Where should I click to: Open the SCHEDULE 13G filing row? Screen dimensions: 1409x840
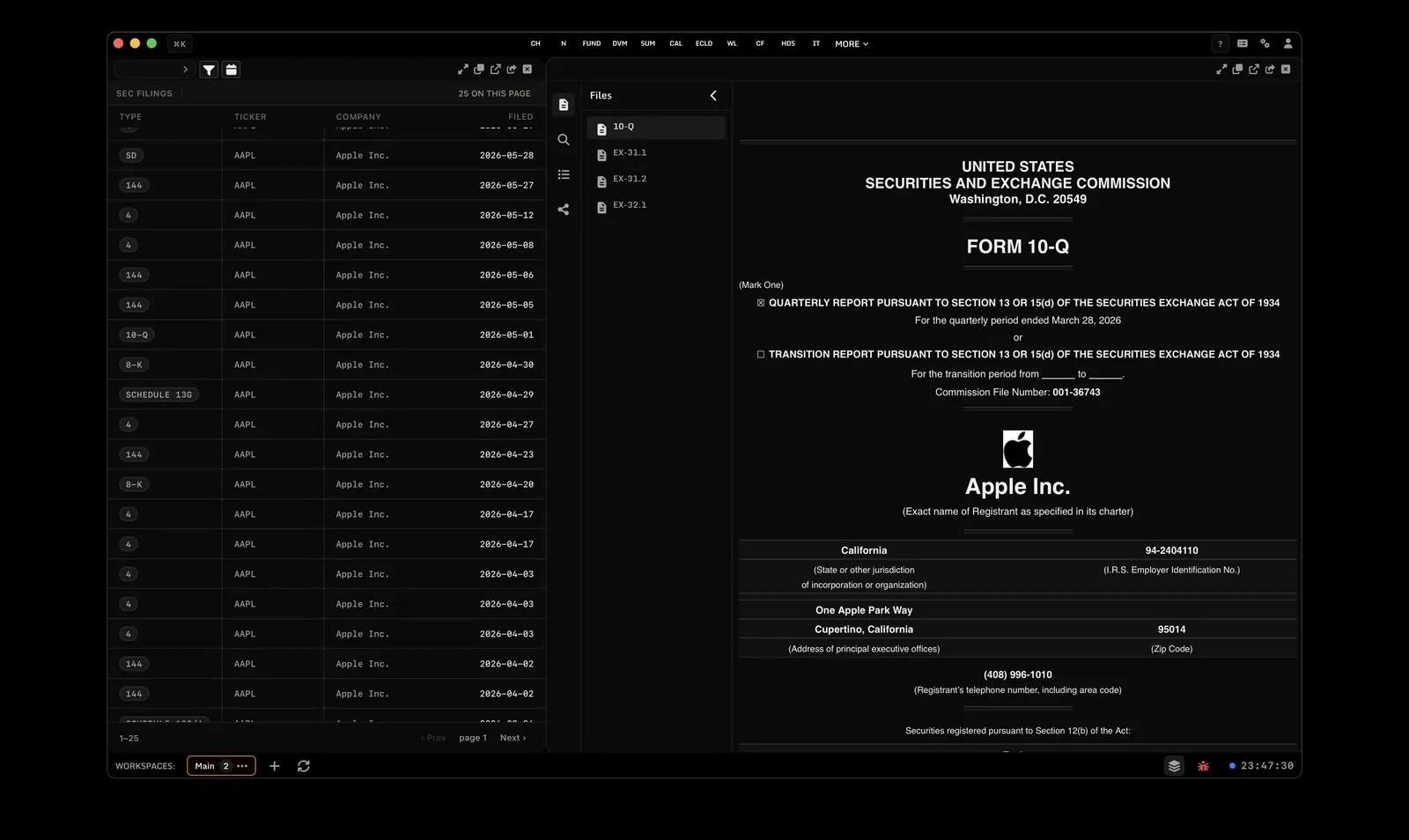327,395
